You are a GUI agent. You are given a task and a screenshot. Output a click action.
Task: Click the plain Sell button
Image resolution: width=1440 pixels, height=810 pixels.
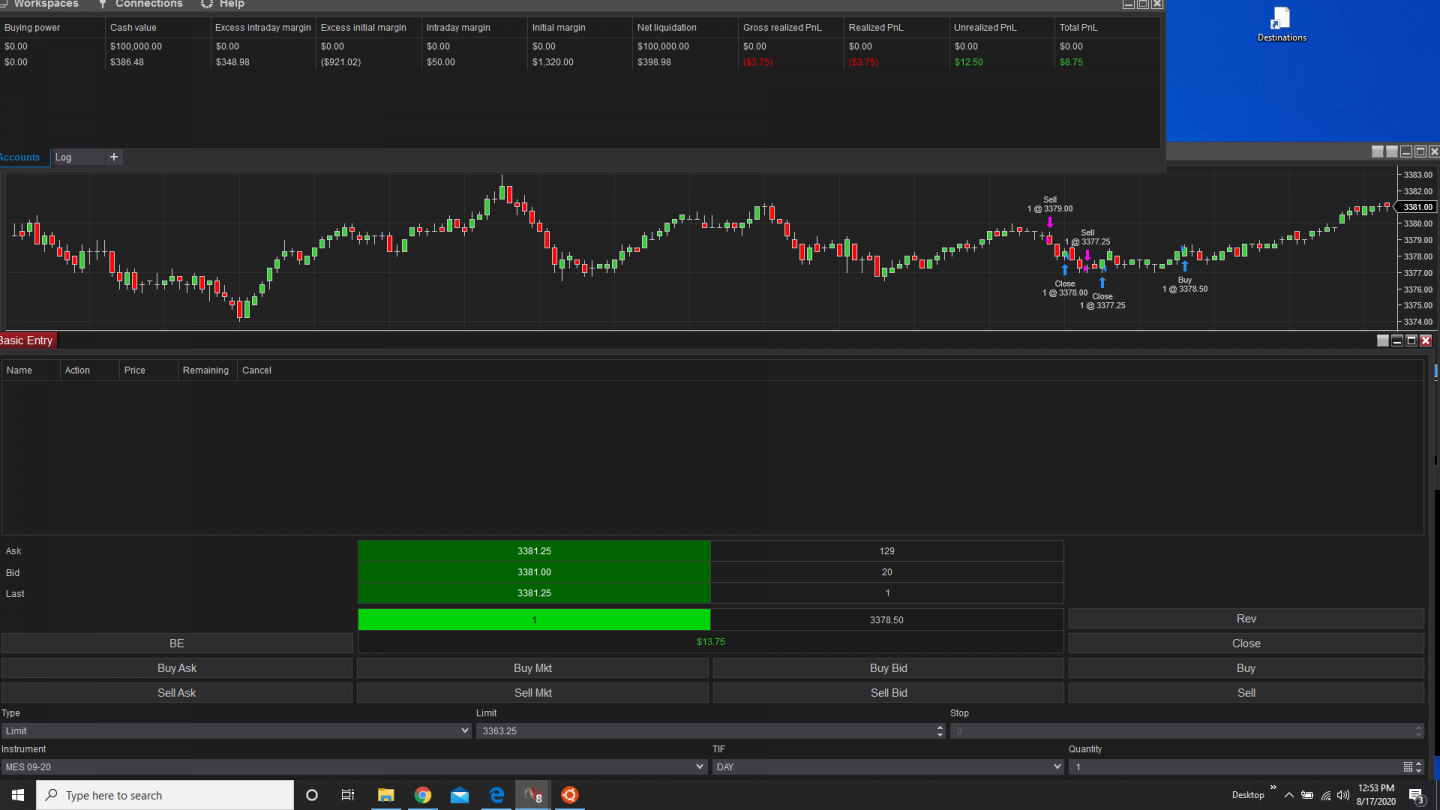click(x=1246, y=692)
